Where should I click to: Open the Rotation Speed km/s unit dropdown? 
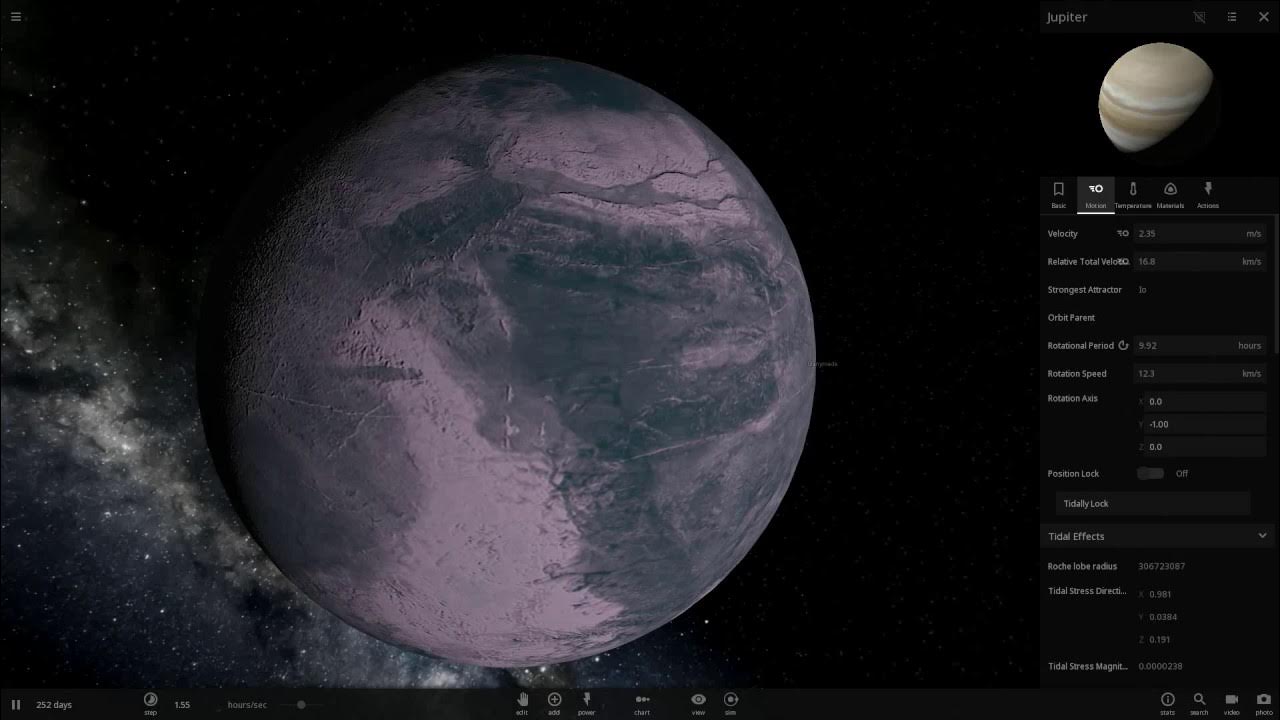pyautogui.click(x=1251, y=373)
